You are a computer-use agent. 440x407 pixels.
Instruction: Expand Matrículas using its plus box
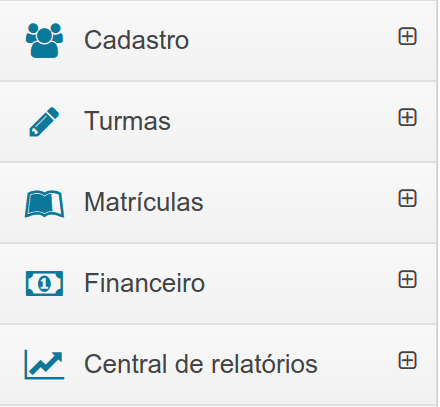(407, 199)
